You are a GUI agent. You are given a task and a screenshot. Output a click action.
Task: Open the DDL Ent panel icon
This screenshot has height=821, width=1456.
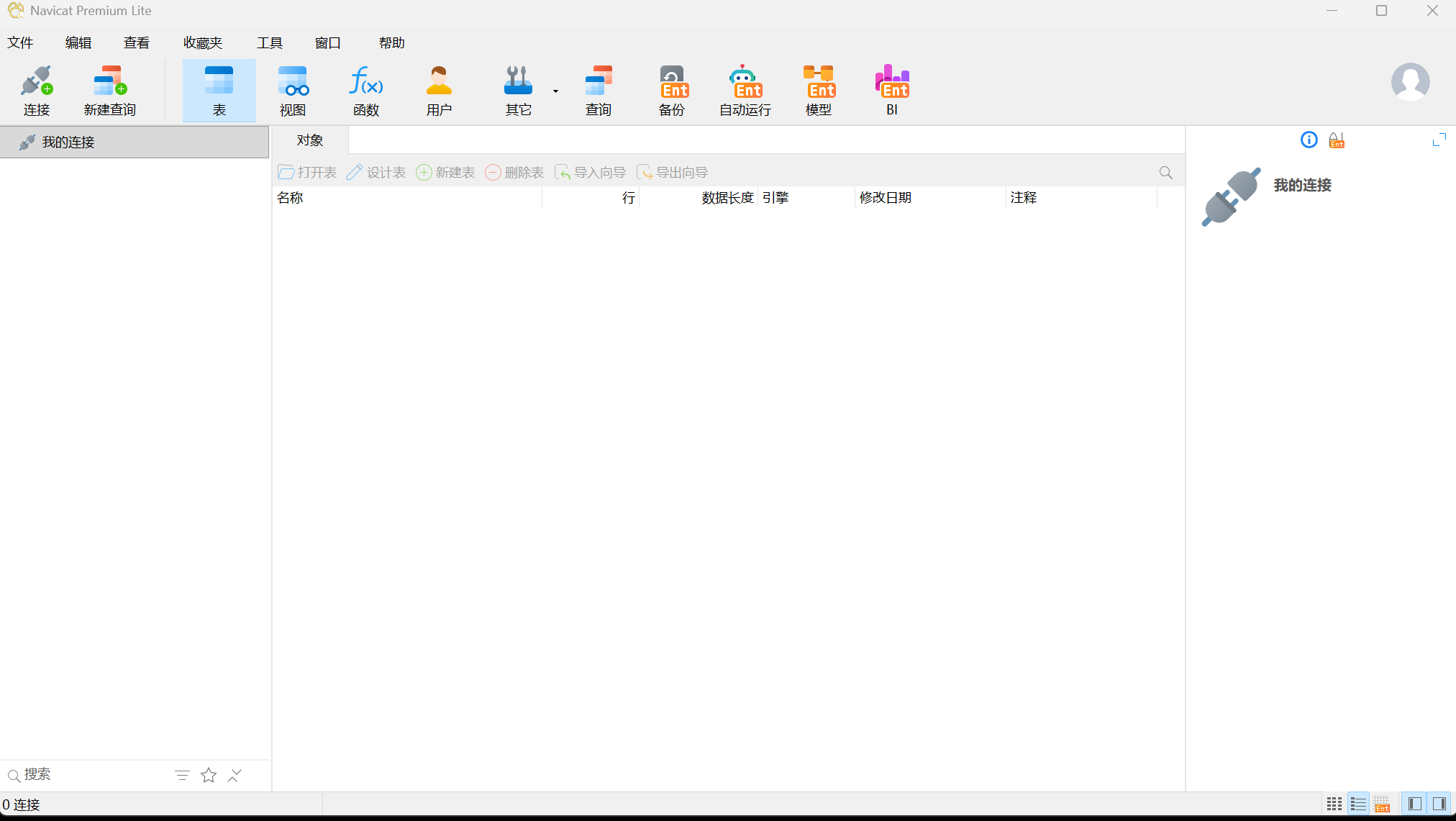[1337, 140]
